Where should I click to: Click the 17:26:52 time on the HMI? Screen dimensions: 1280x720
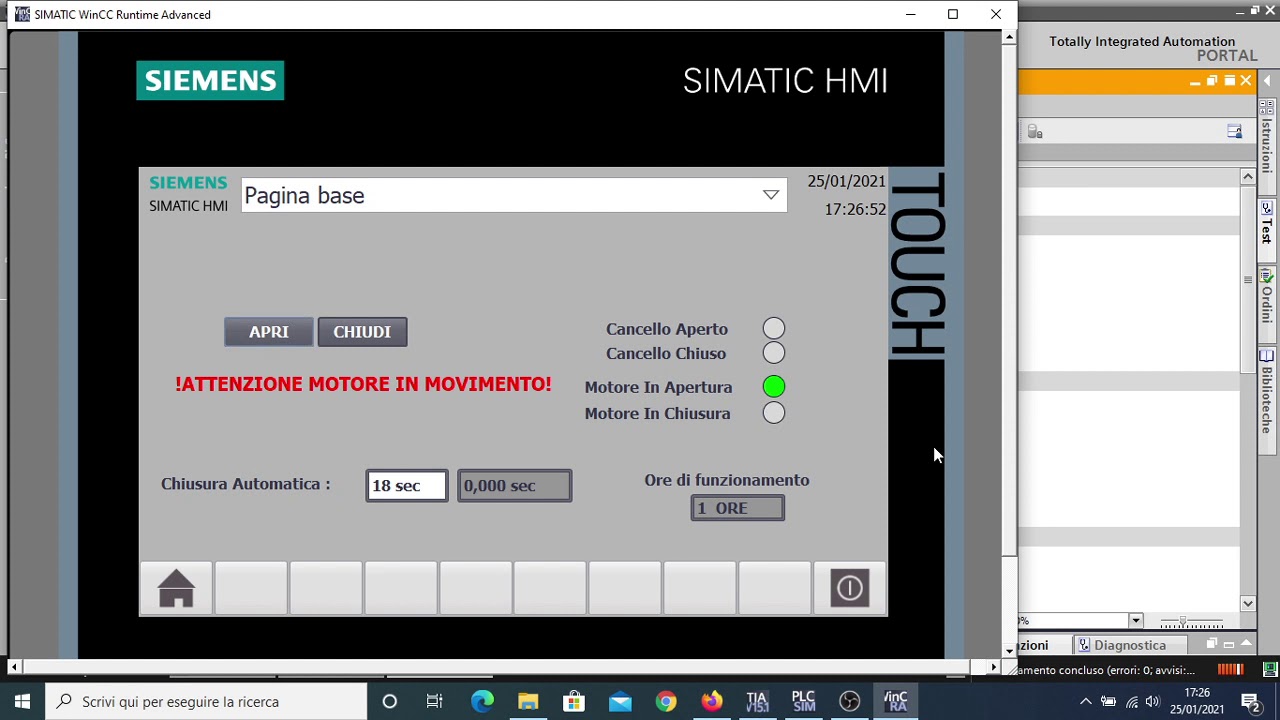tap(855, 209)
